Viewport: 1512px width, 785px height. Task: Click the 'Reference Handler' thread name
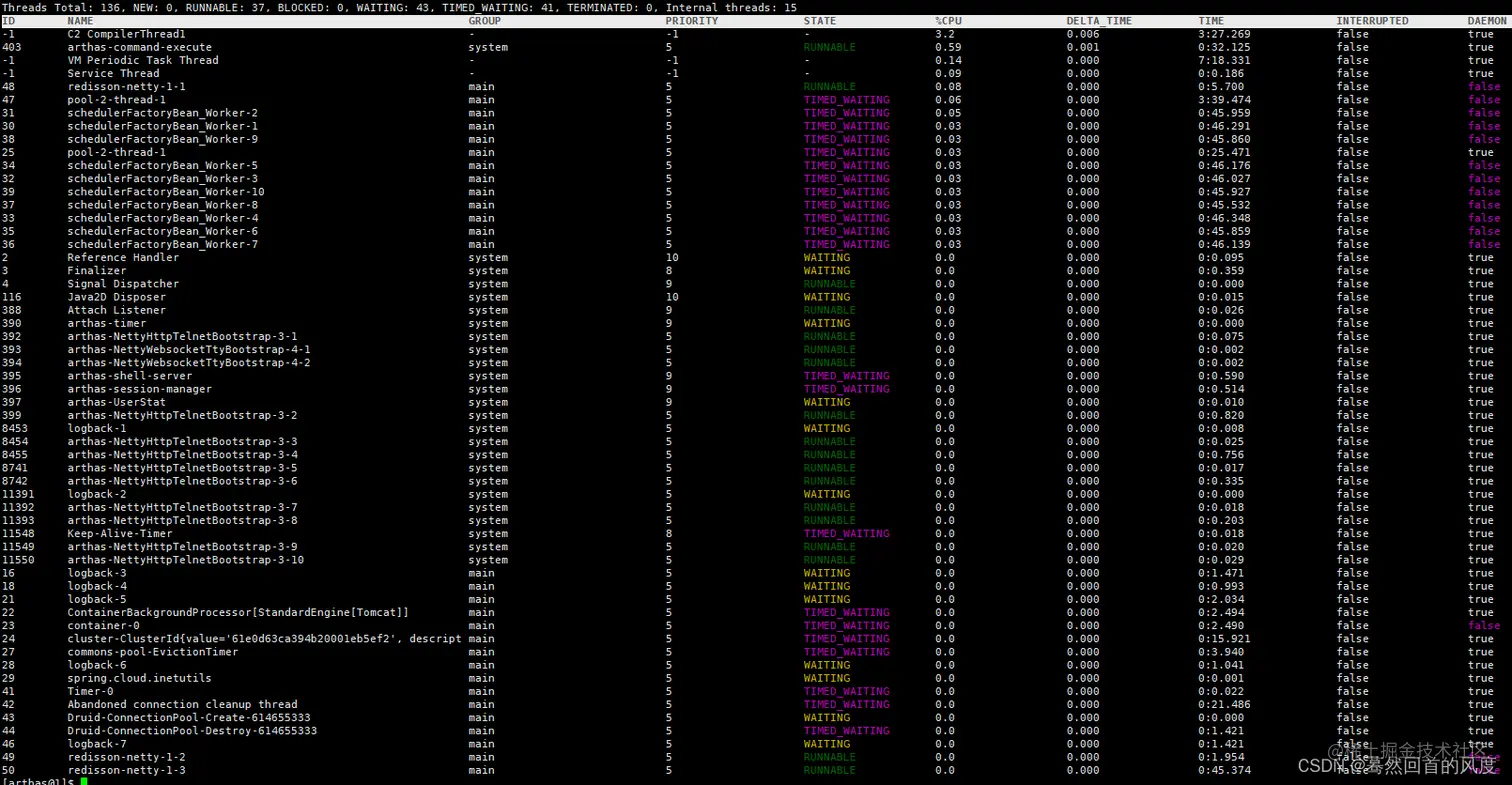123,258
